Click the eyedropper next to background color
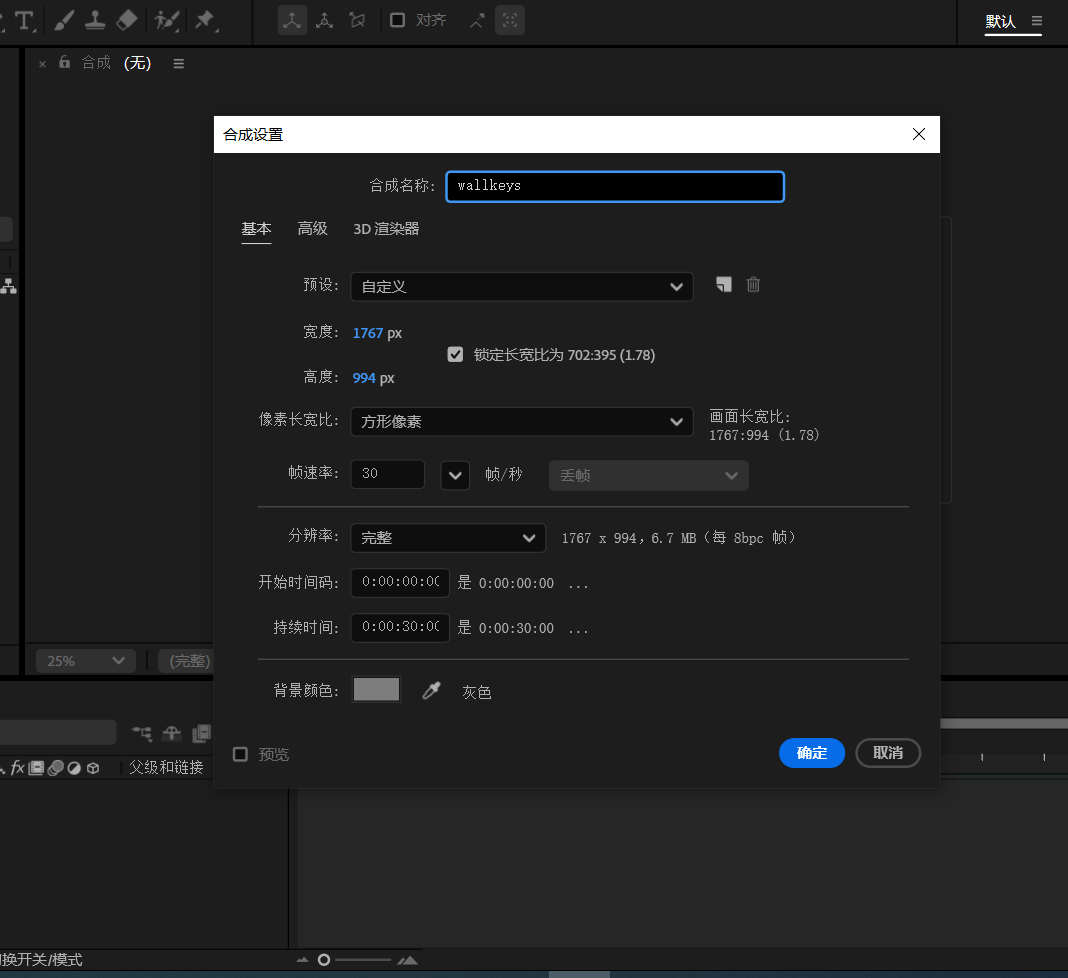This screenshot has width=1068, height=978. pyautogui.click(x=431, y=690)
